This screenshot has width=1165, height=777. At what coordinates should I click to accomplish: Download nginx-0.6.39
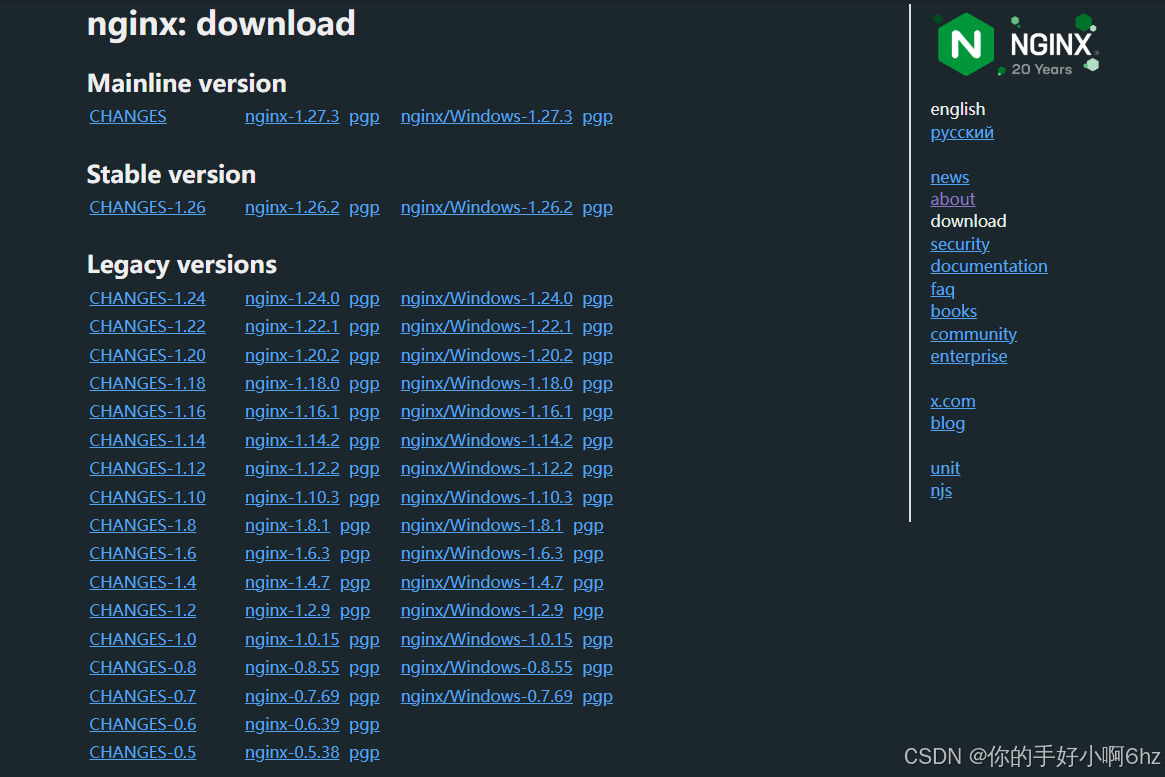[x=292, y=724]
